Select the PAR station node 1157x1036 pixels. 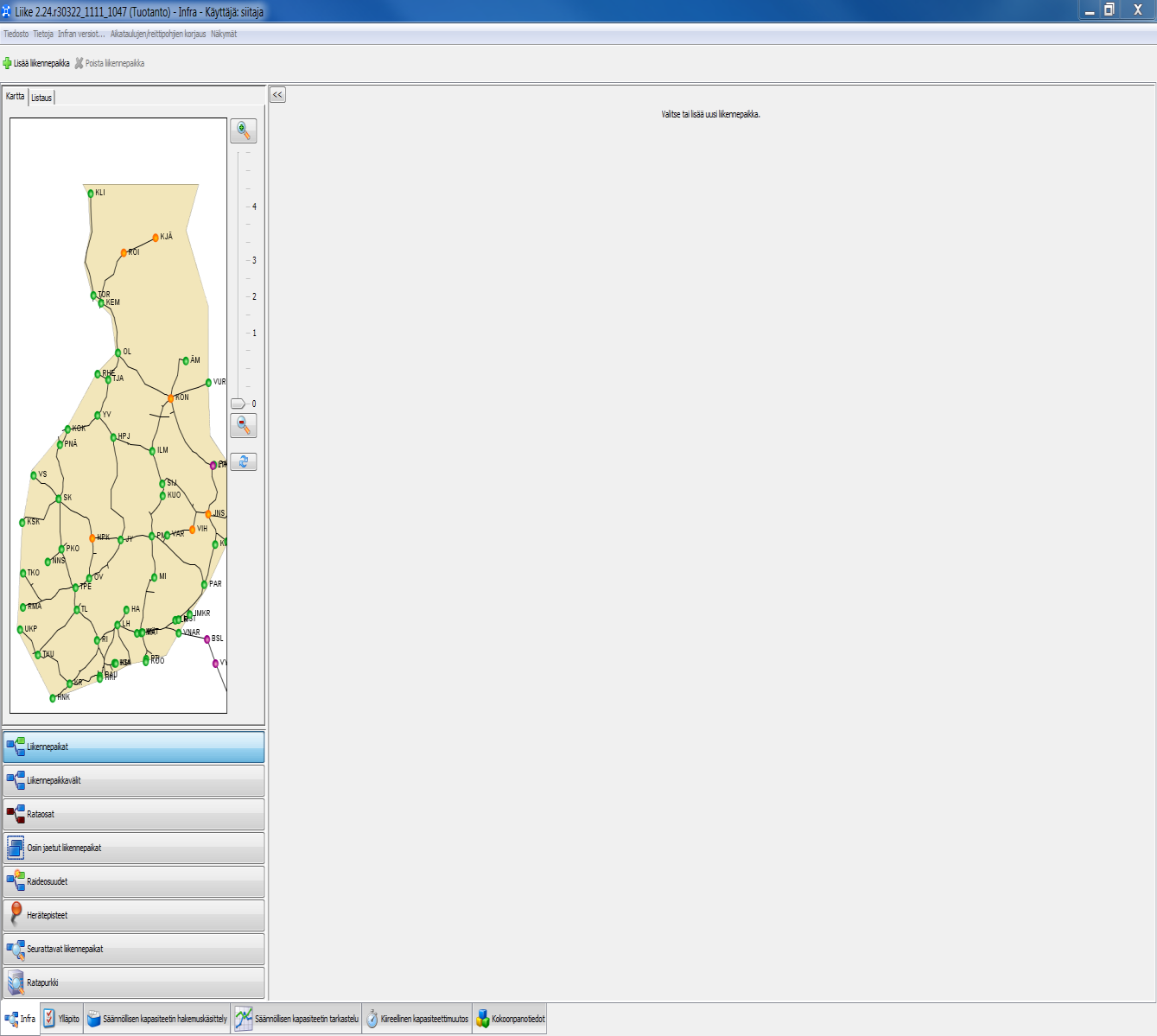205,585
